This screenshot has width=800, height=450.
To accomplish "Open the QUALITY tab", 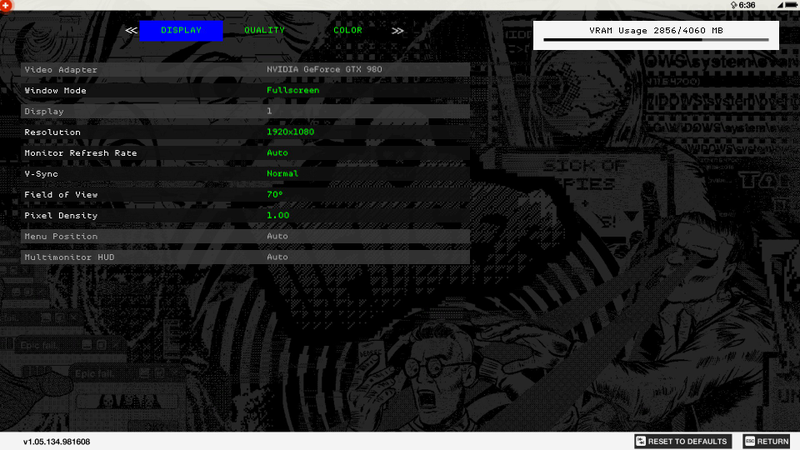I will (x=264, y=30).
